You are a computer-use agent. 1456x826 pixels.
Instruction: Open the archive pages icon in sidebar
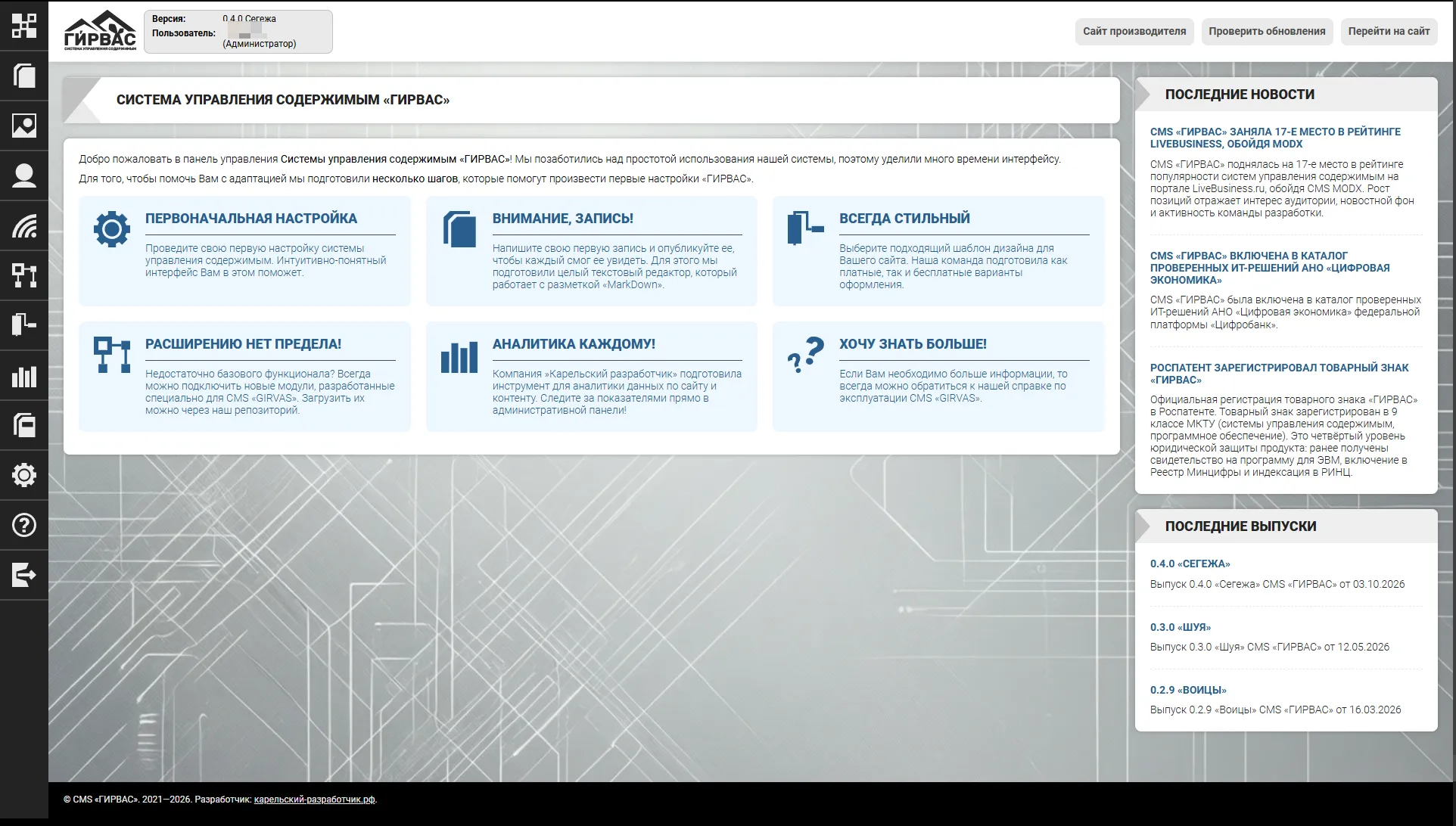coord(24,425)
